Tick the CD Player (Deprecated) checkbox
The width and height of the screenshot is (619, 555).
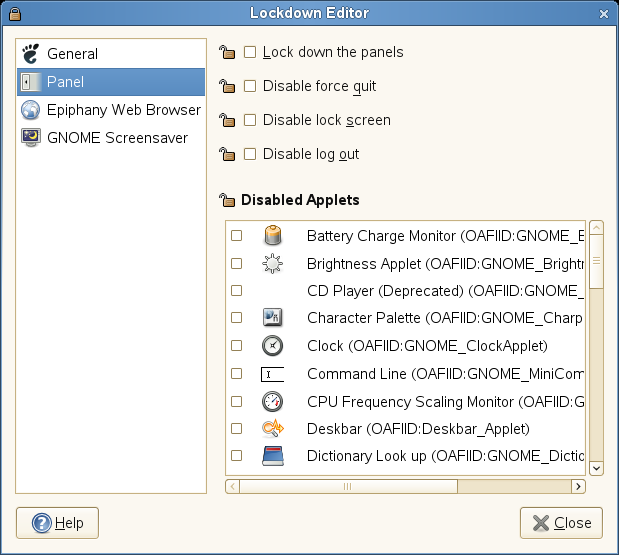236,291
